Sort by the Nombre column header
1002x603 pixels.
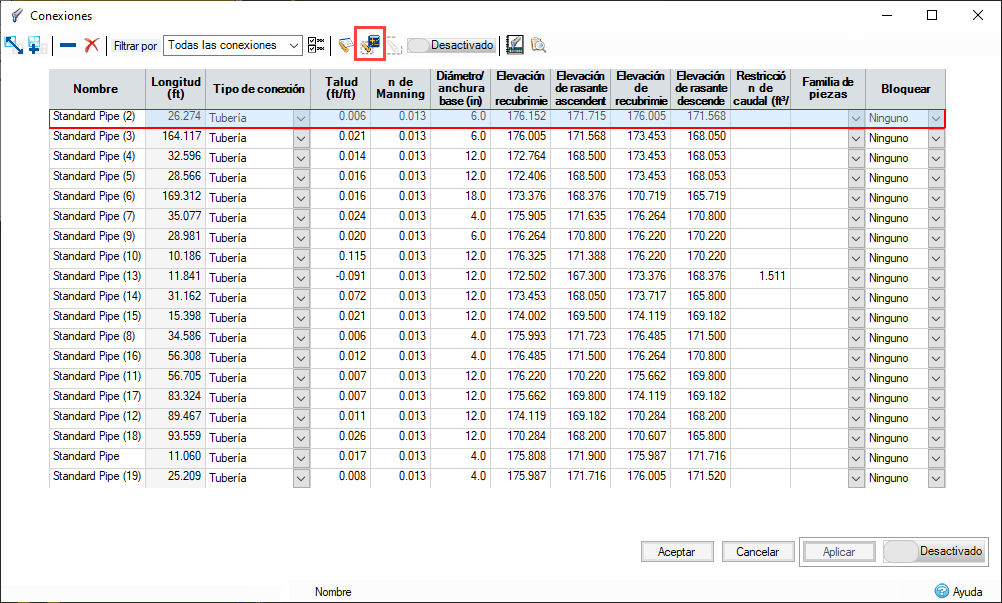pos(97,89)
